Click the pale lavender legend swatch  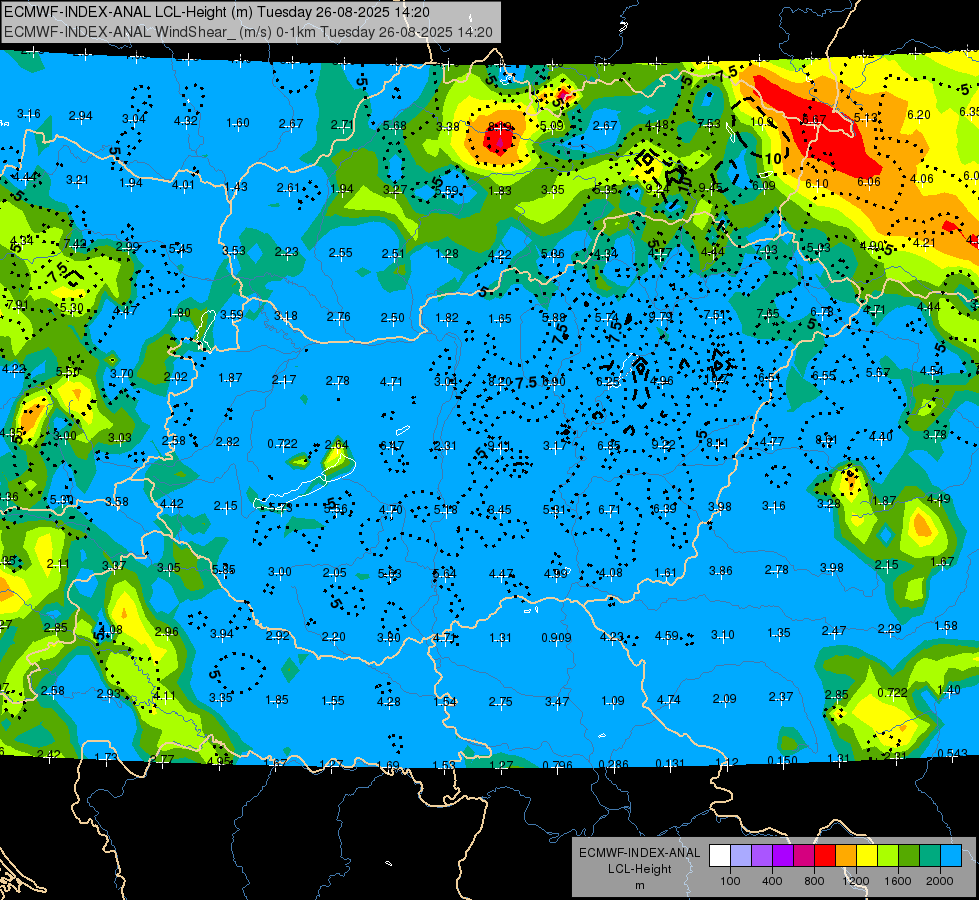click(x=741, y=856)
